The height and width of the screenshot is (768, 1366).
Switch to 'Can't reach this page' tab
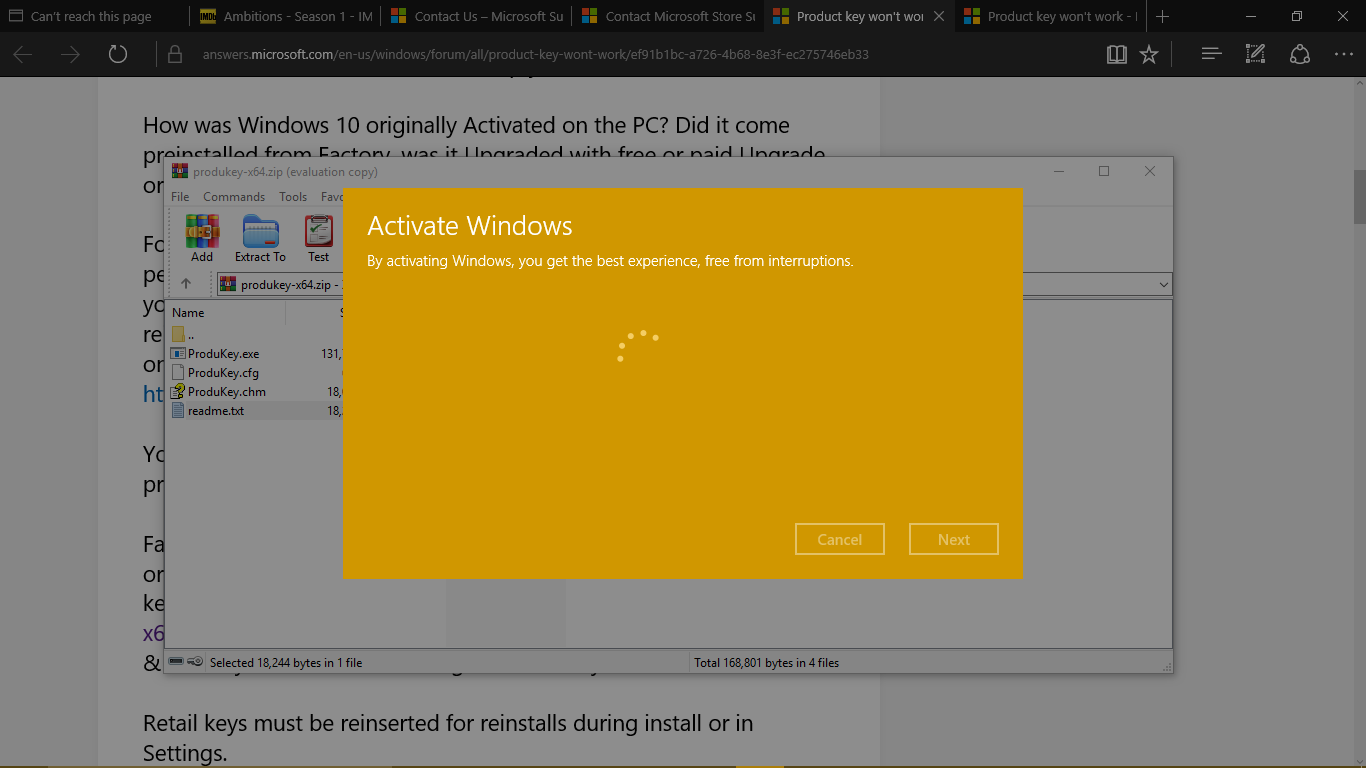[x=95, y=16]
